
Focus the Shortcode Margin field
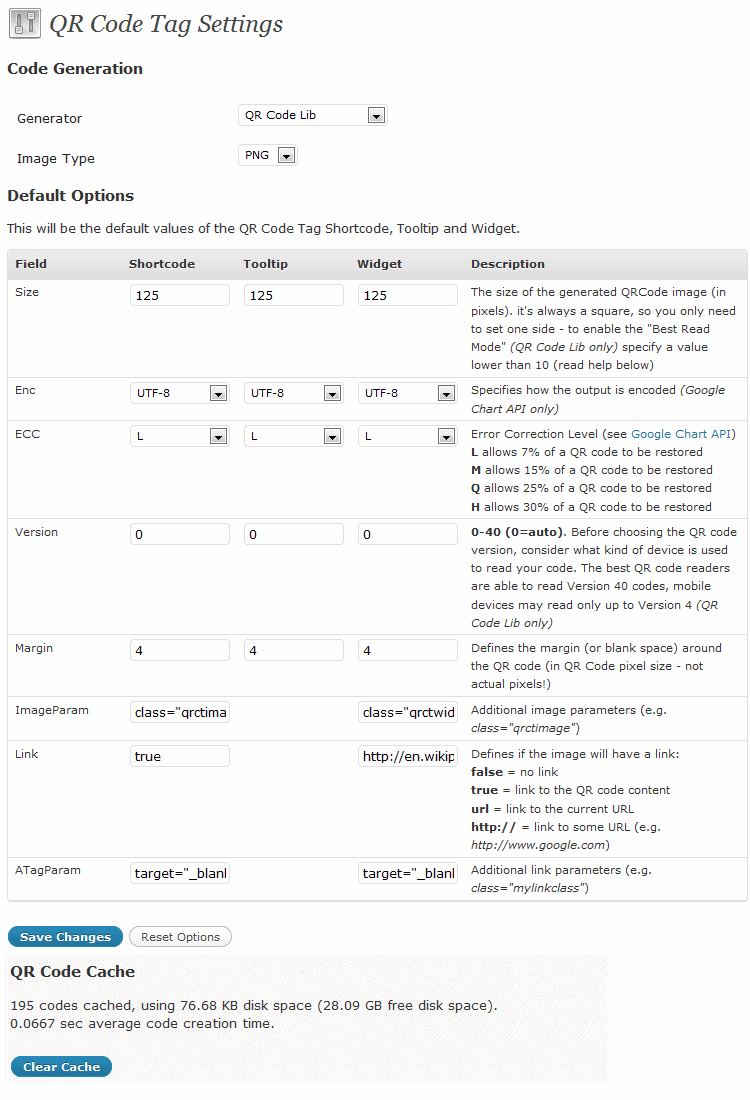180,651
